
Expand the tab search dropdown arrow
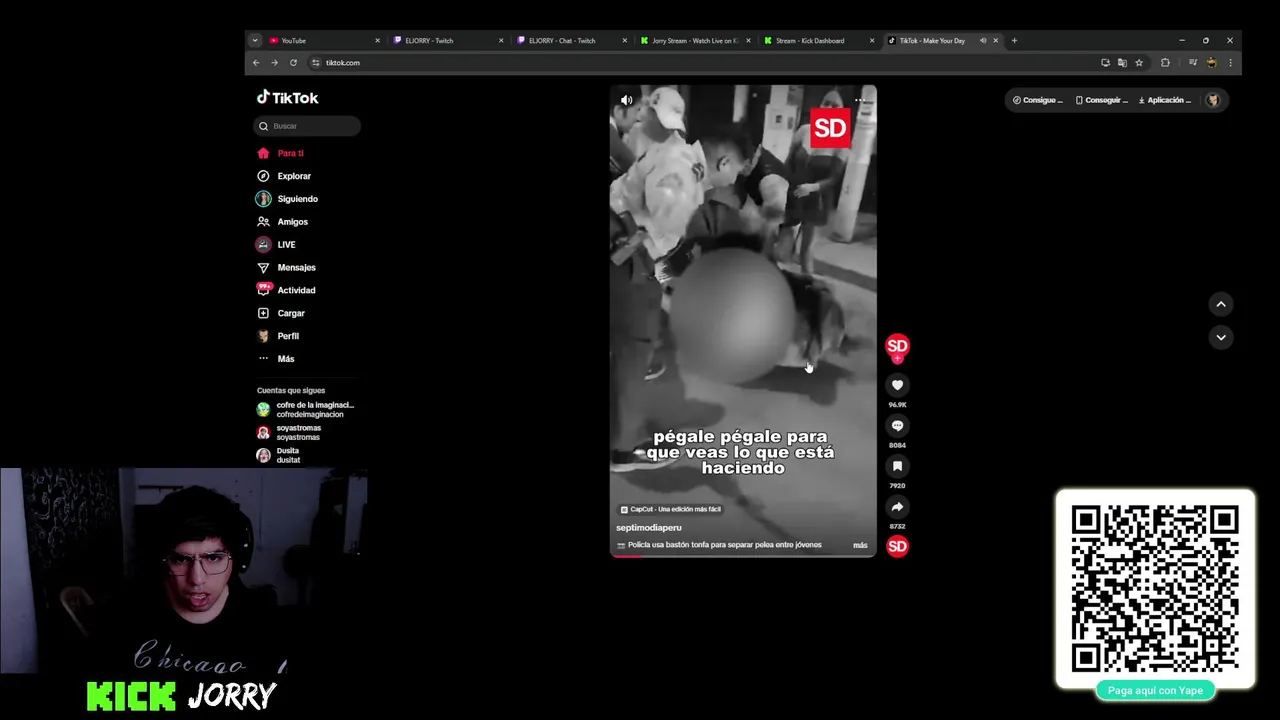click(255, 41)
